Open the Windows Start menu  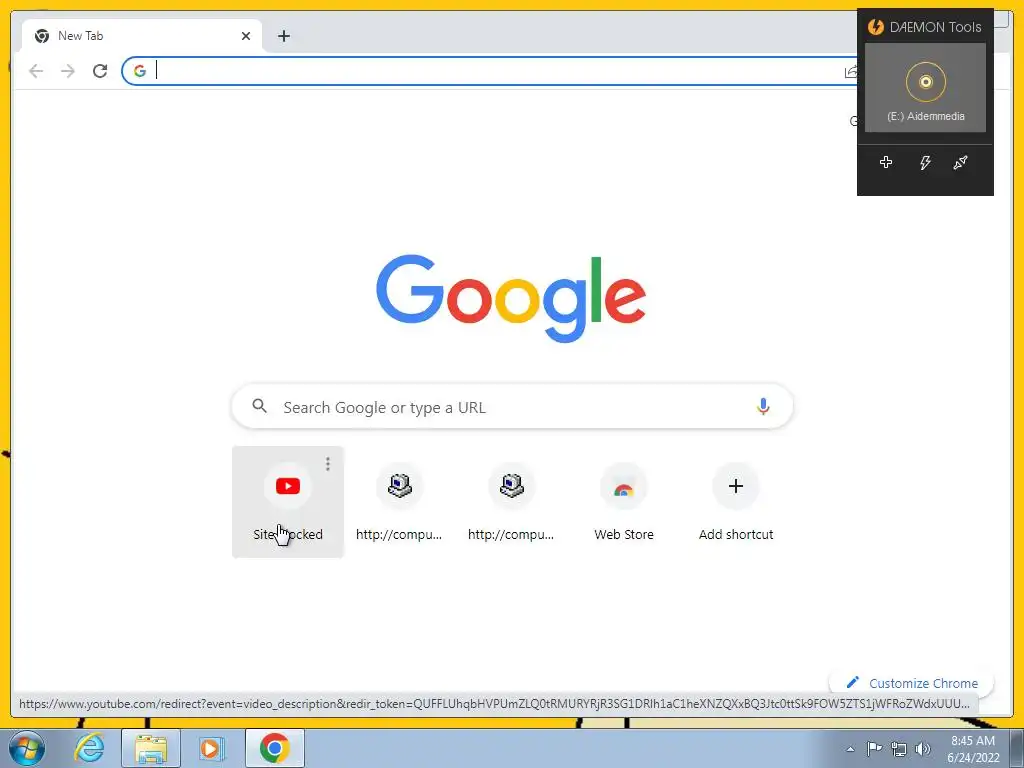[x=27, y=748]
